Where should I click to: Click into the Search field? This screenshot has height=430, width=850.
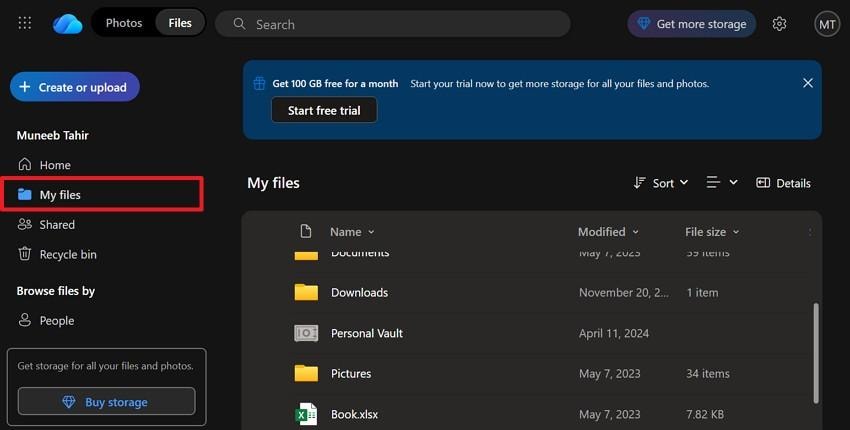393,24
